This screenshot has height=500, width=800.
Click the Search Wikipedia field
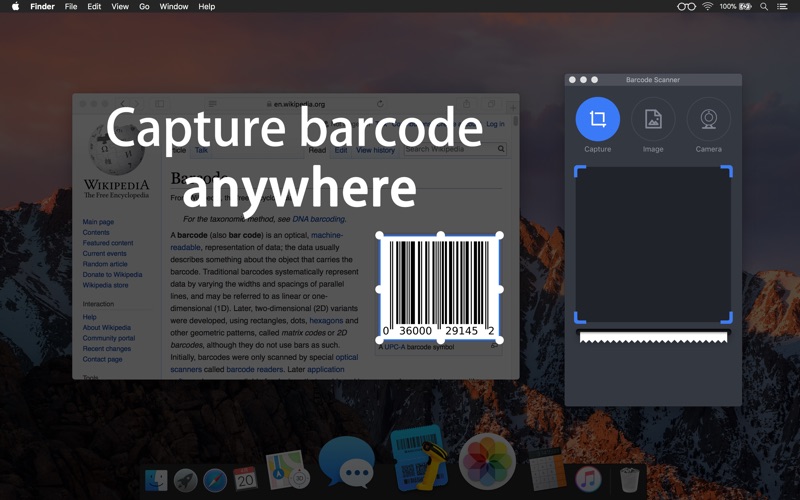tap(450, 149)
